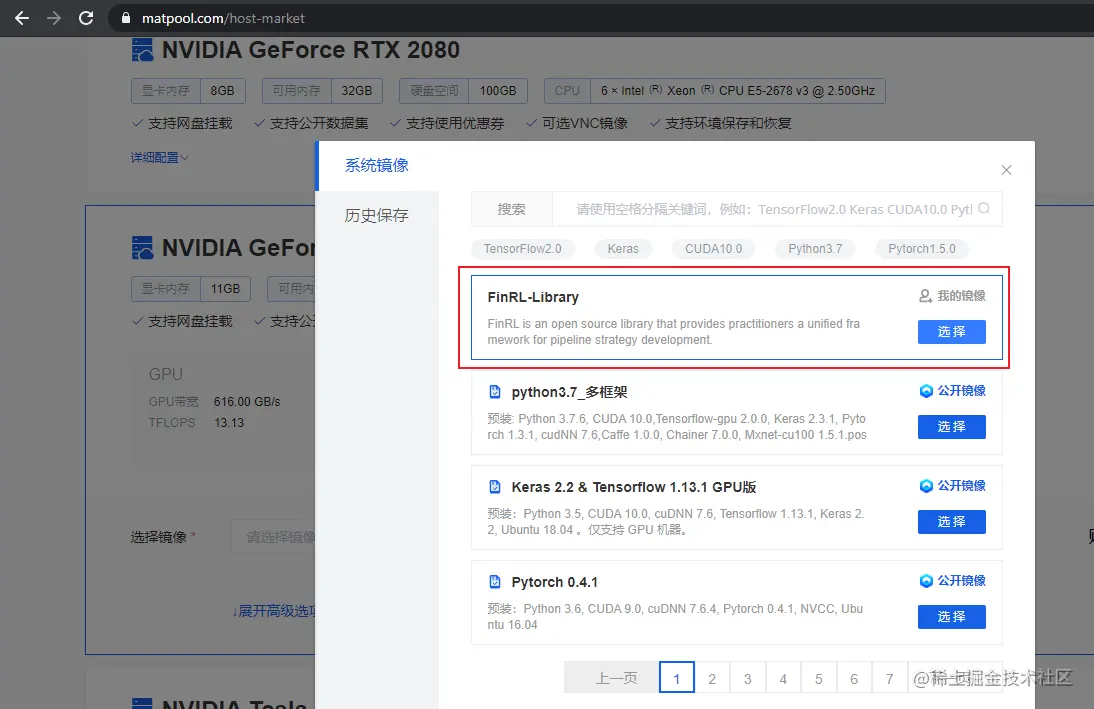Click the FinRL-Library title text

tap(533, 297)
